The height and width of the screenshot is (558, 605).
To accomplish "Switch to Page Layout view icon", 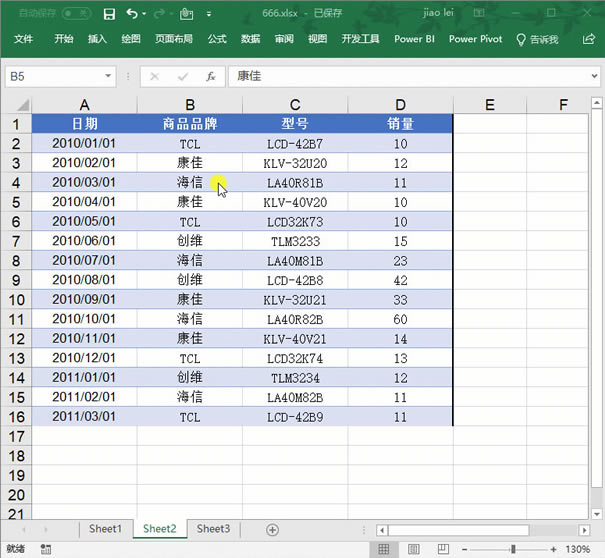I will pyautogui.click(x=414, y=549).
